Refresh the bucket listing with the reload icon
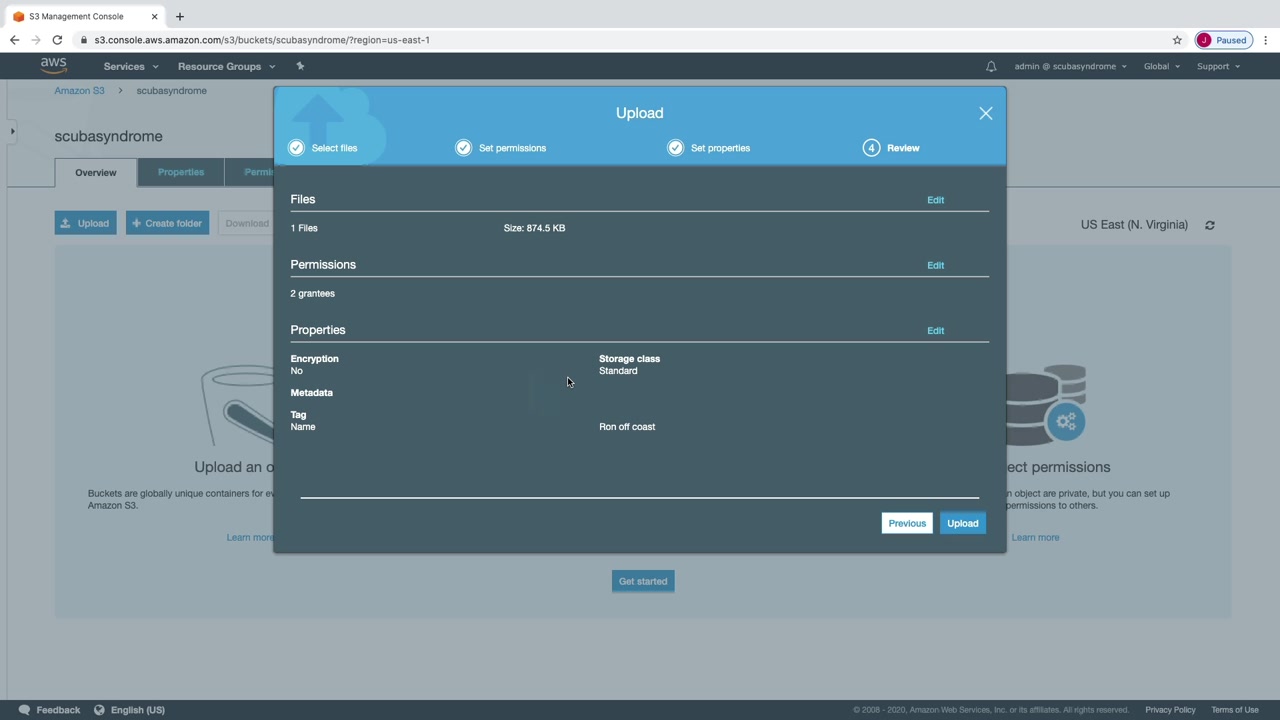Viewport: 1280px width, 720px height. coord(1210,225)
